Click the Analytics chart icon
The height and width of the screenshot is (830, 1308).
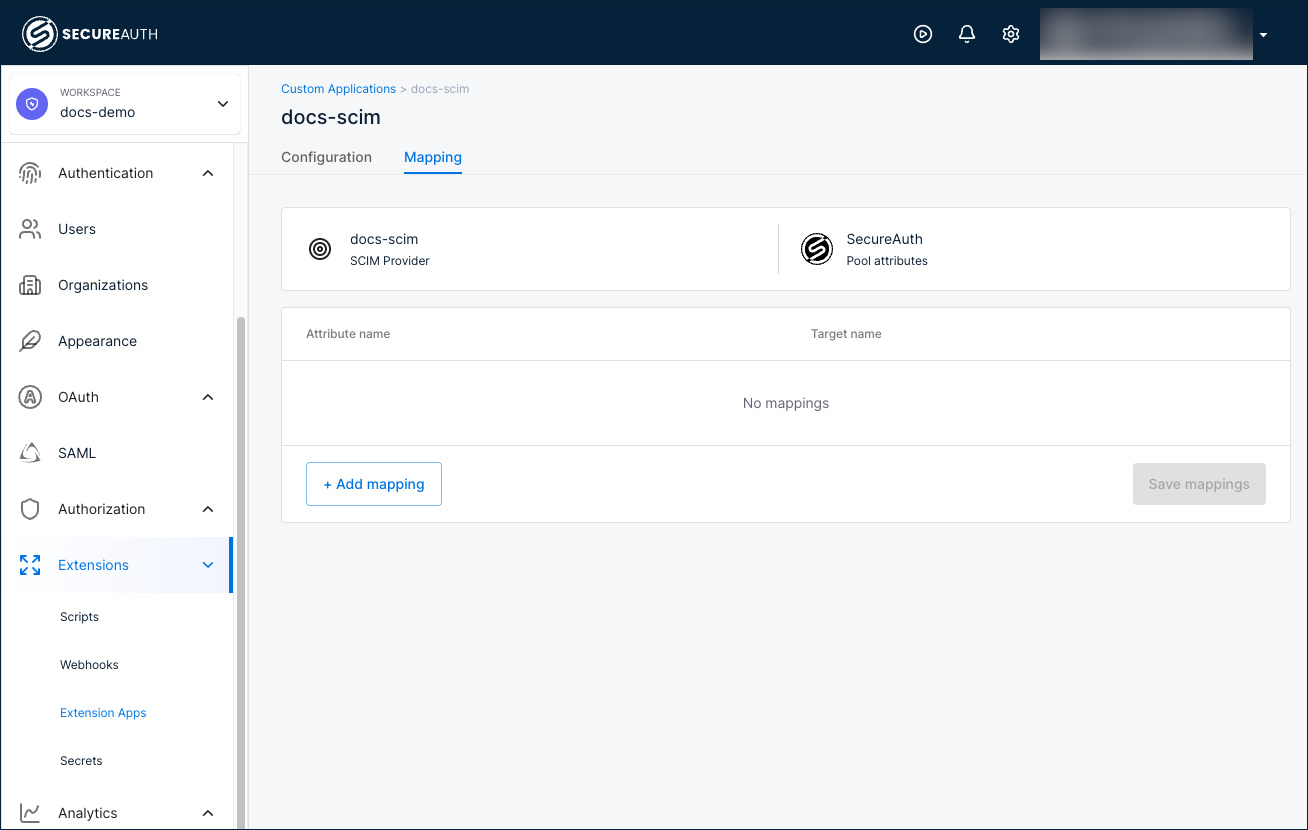point(30,813)
